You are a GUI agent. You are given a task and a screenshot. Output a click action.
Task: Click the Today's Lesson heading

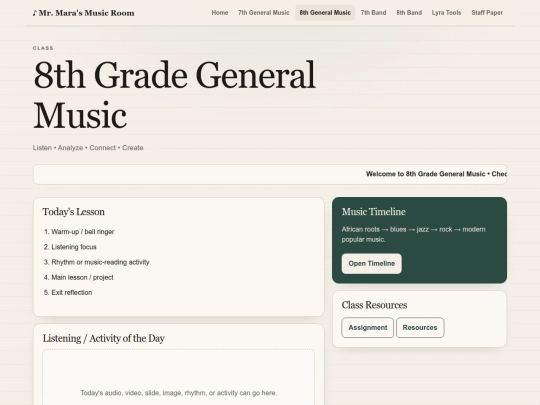pyautogui.click(x=74, y=212)
